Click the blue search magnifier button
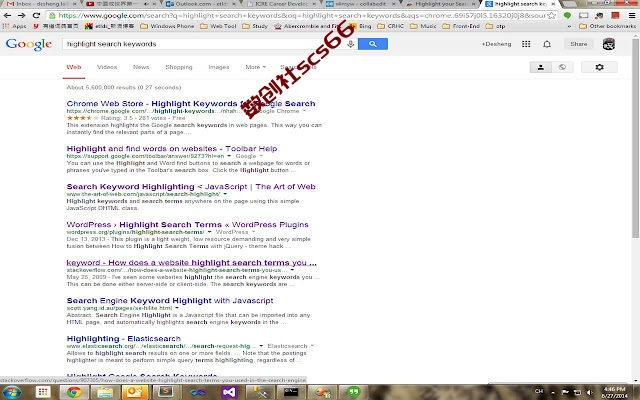Image resolution: width=640 pixels, height=400 pixels. click(373, 44)
